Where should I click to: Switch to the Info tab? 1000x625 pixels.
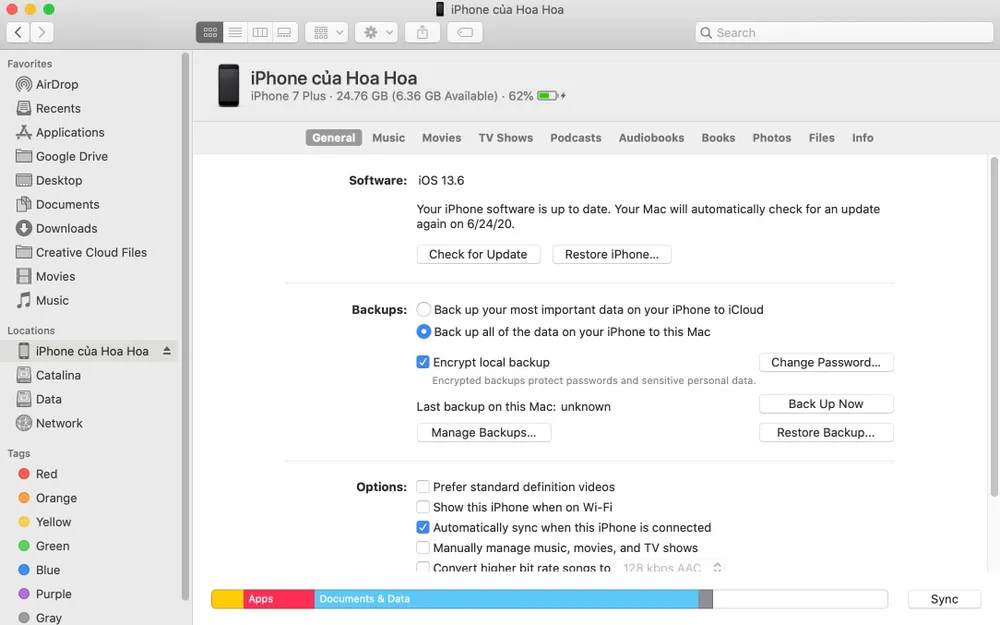862,138
